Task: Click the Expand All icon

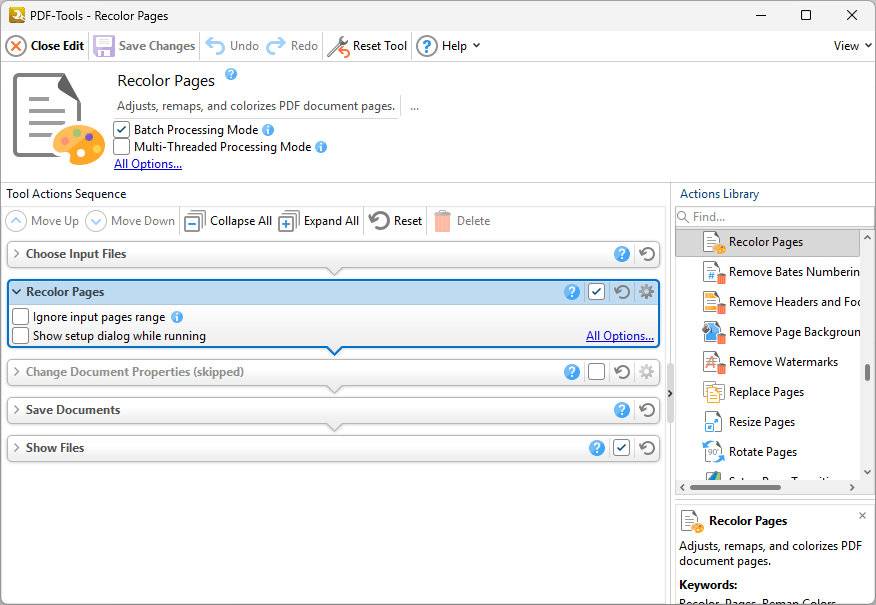Action: point(289,221)
